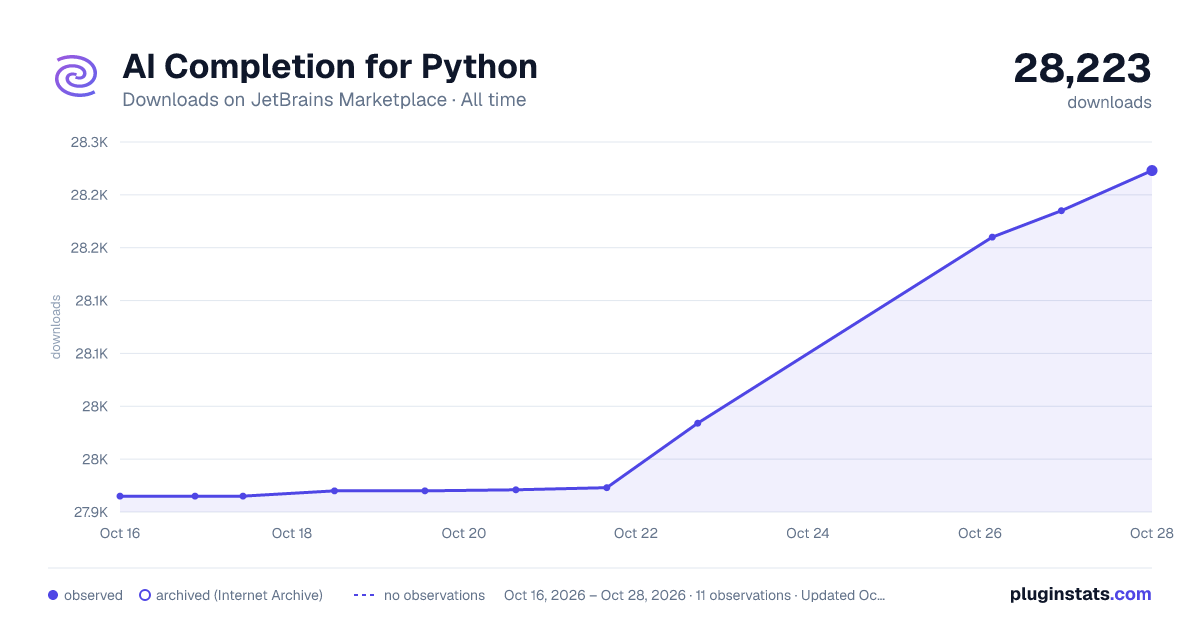The width and height of the screenshot is (1200, 630).
Task: Click the Oct 18 x-axis label
Action: coord(292,533)
